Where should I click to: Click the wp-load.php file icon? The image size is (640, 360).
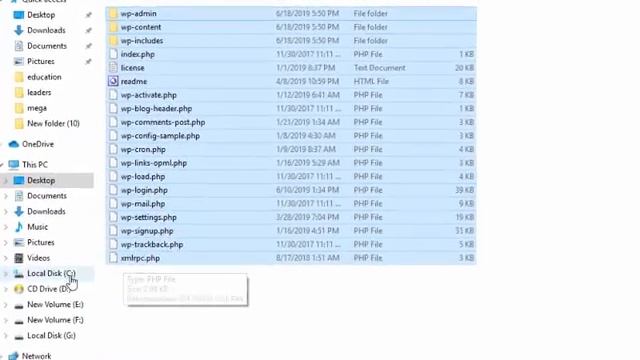(113, 176)
